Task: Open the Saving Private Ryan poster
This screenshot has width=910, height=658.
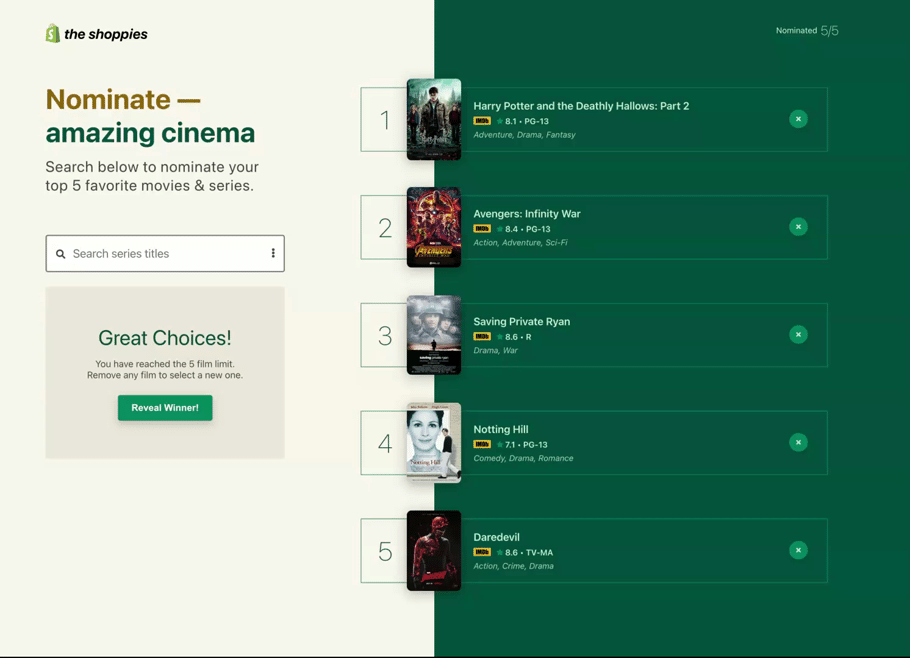Action: tap(434, 335)
